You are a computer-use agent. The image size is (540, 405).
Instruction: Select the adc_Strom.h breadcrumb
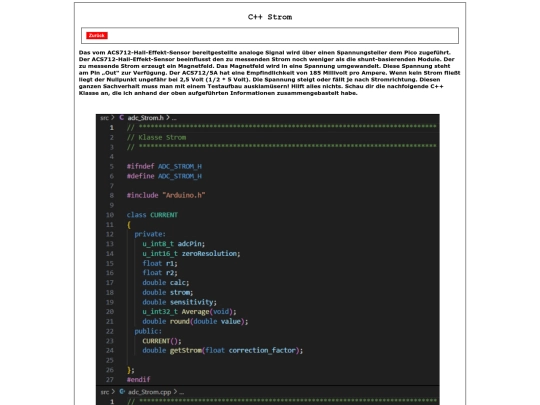145,118
